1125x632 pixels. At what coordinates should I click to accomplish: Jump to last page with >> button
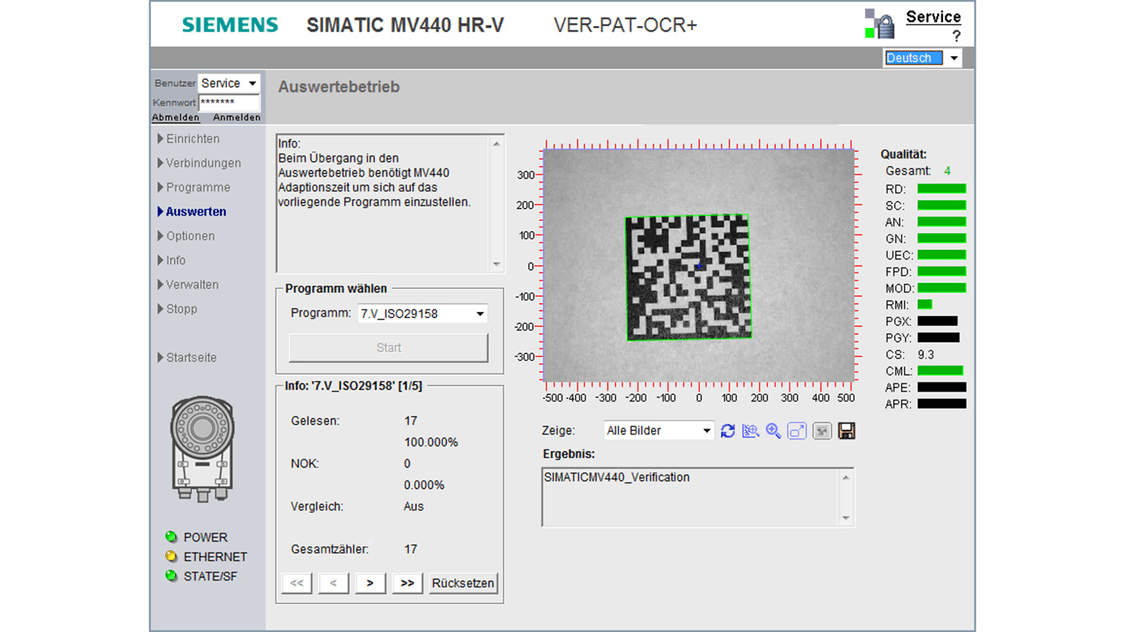click(407, 583)
